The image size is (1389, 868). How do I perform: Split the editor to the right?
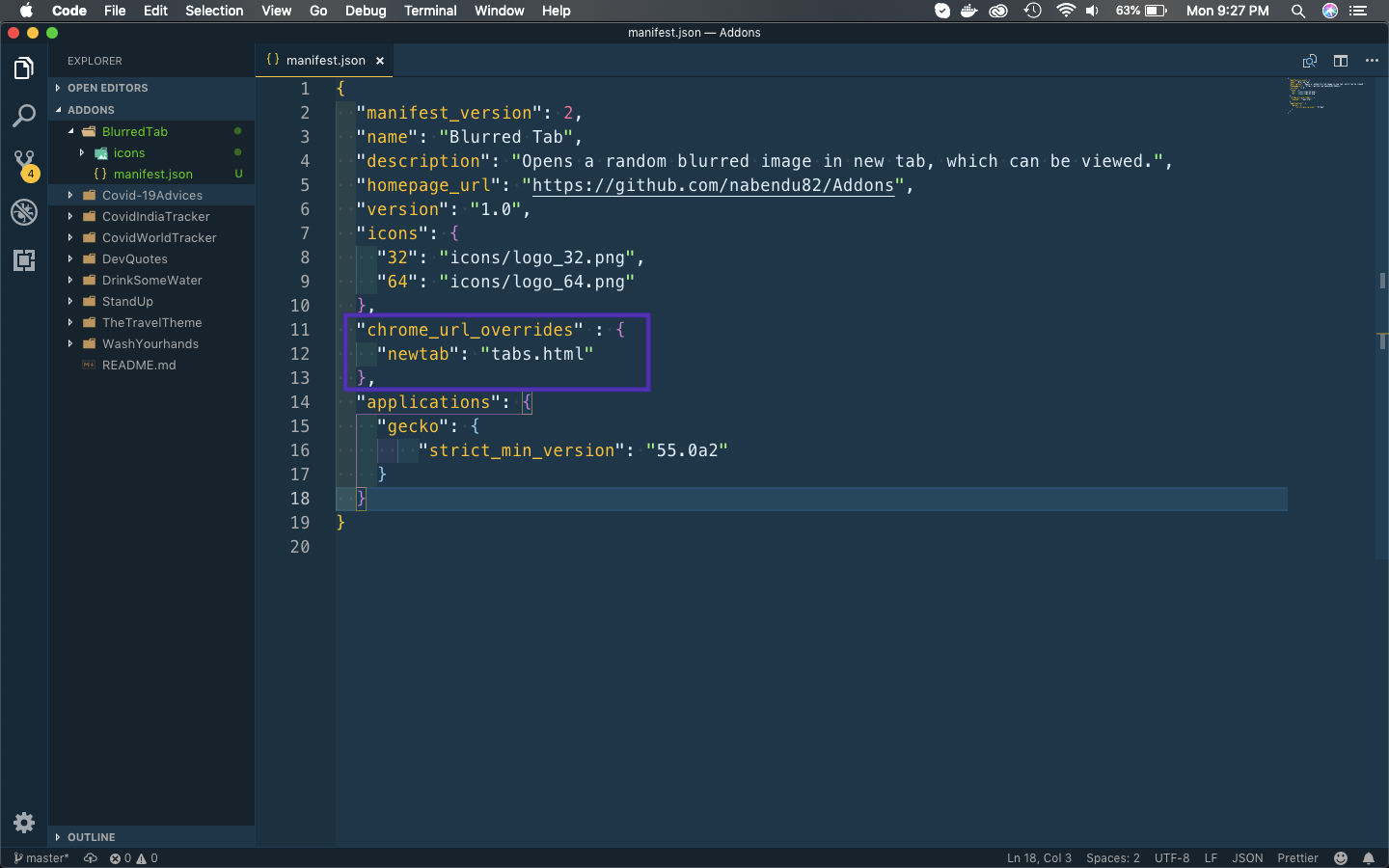(1341, 61)
